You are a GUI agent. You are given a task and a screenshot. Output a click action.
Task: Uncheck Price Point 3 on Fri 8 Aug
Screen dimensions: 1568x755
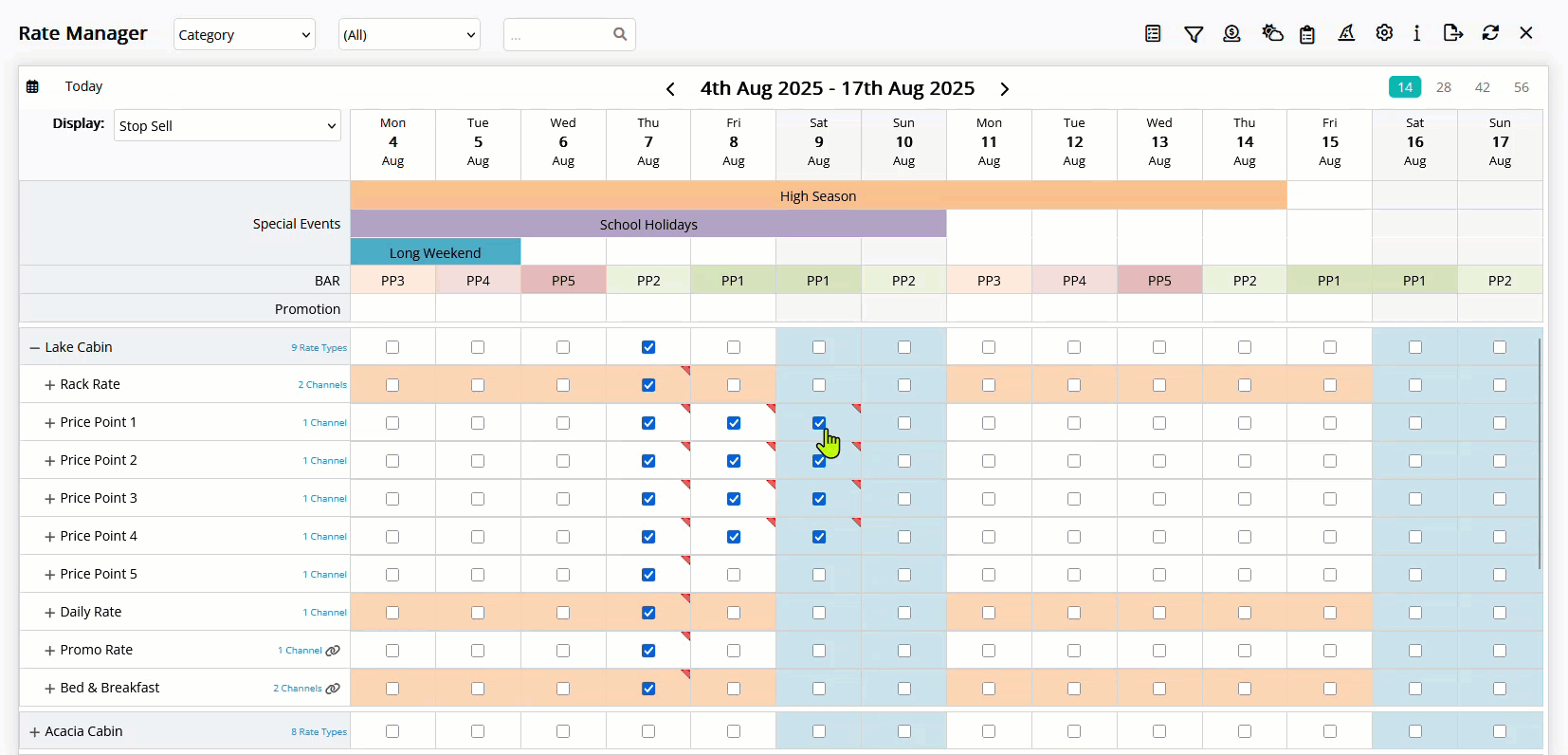[734, 499]
